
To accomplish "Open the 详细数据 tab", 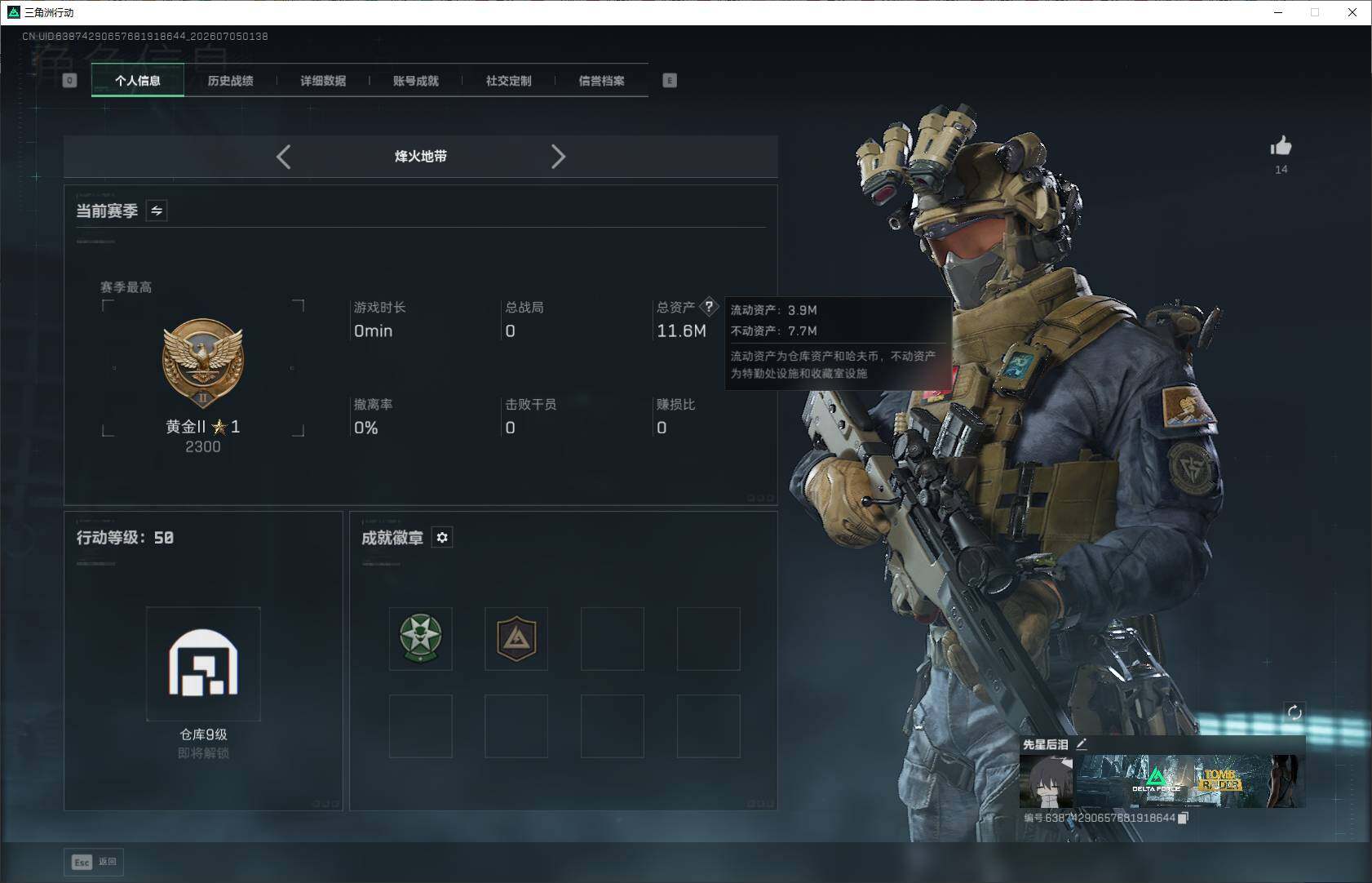I will 323,80.
